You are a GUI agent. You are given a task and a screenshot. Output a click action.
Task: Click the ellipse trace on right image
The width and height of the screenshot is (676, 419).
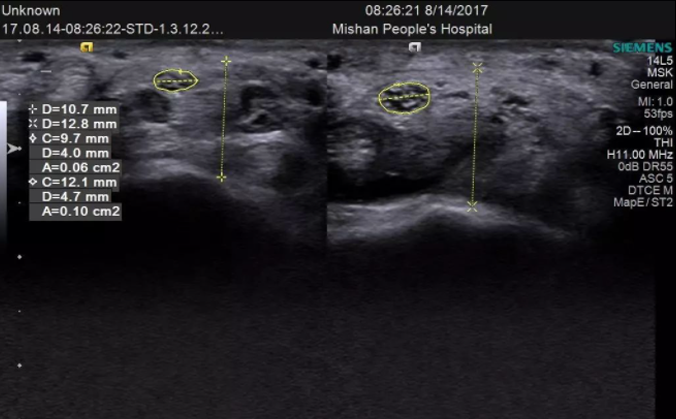(x=404, y=97)
